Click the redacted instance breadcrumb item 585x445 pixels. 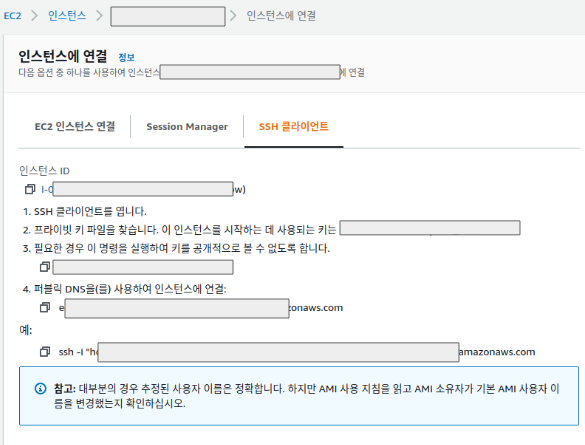(x=168, y=16)
